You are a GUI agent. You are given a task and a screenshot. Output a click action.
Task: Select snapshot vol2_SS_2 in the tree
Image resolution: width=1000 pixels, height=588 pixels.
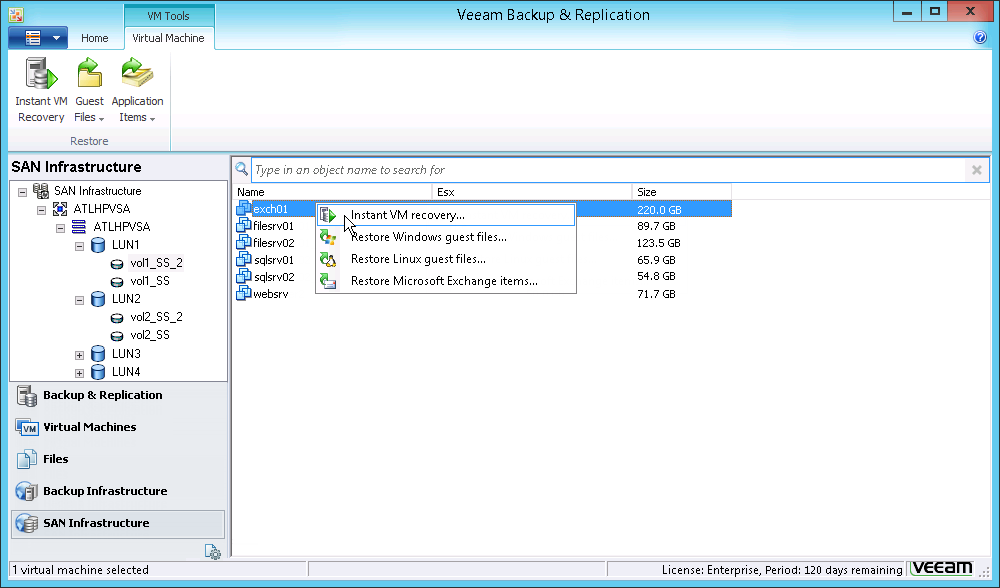coord(156,317)
